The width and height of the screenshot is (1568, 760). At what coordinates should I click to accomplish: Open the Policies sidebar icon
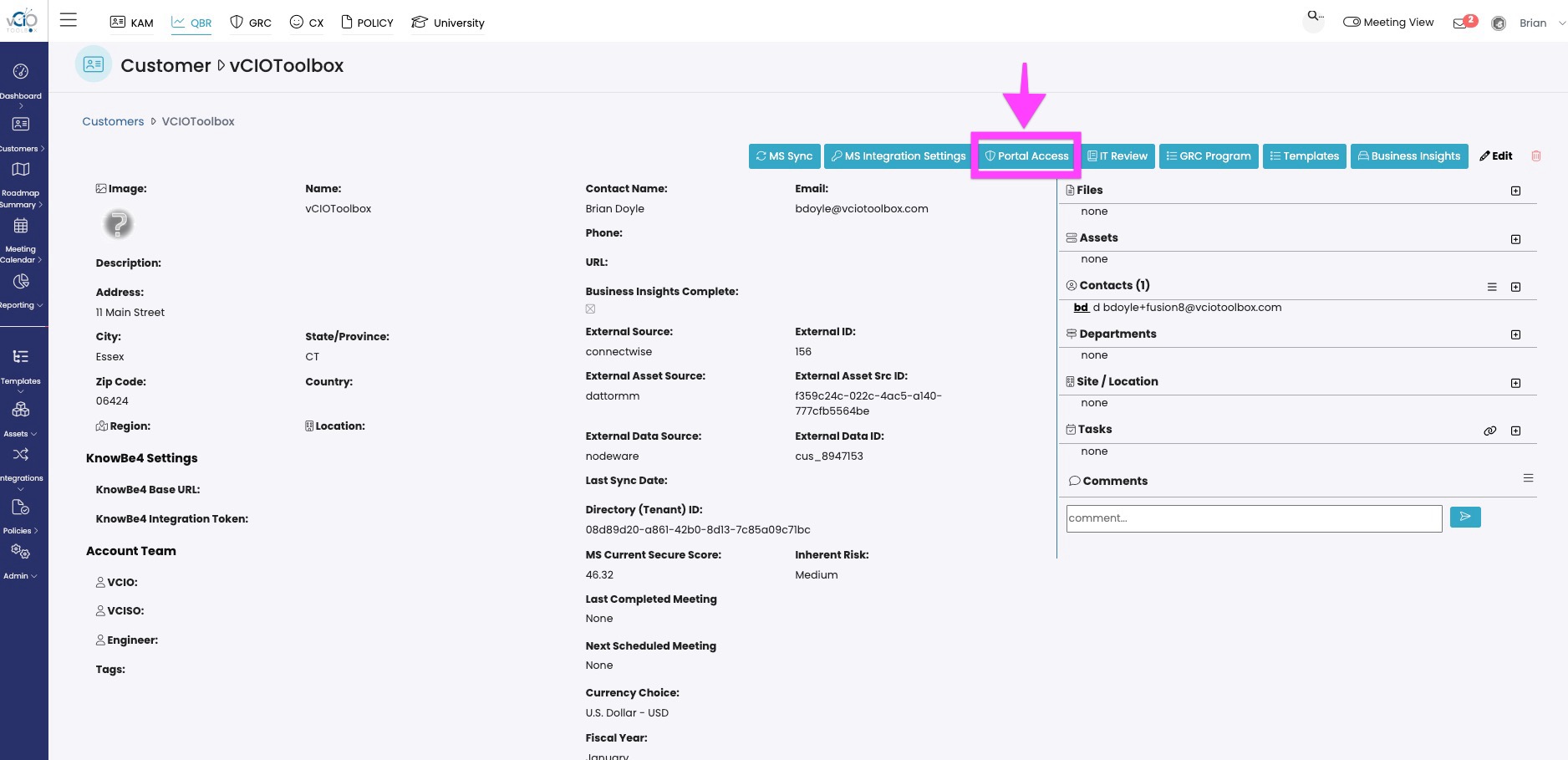click(21, 508)
